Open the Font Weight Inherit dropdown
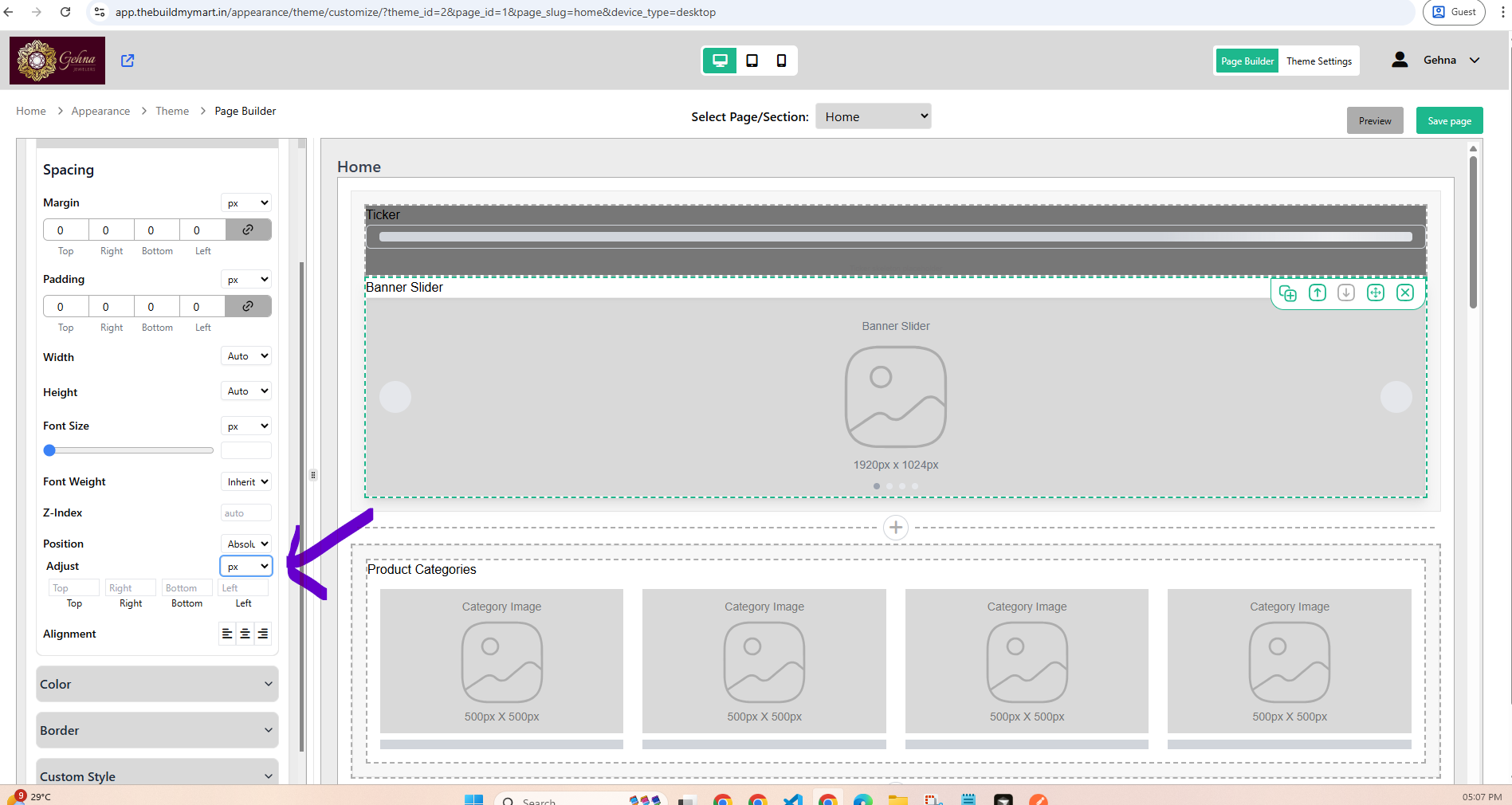 coord(246,481)
